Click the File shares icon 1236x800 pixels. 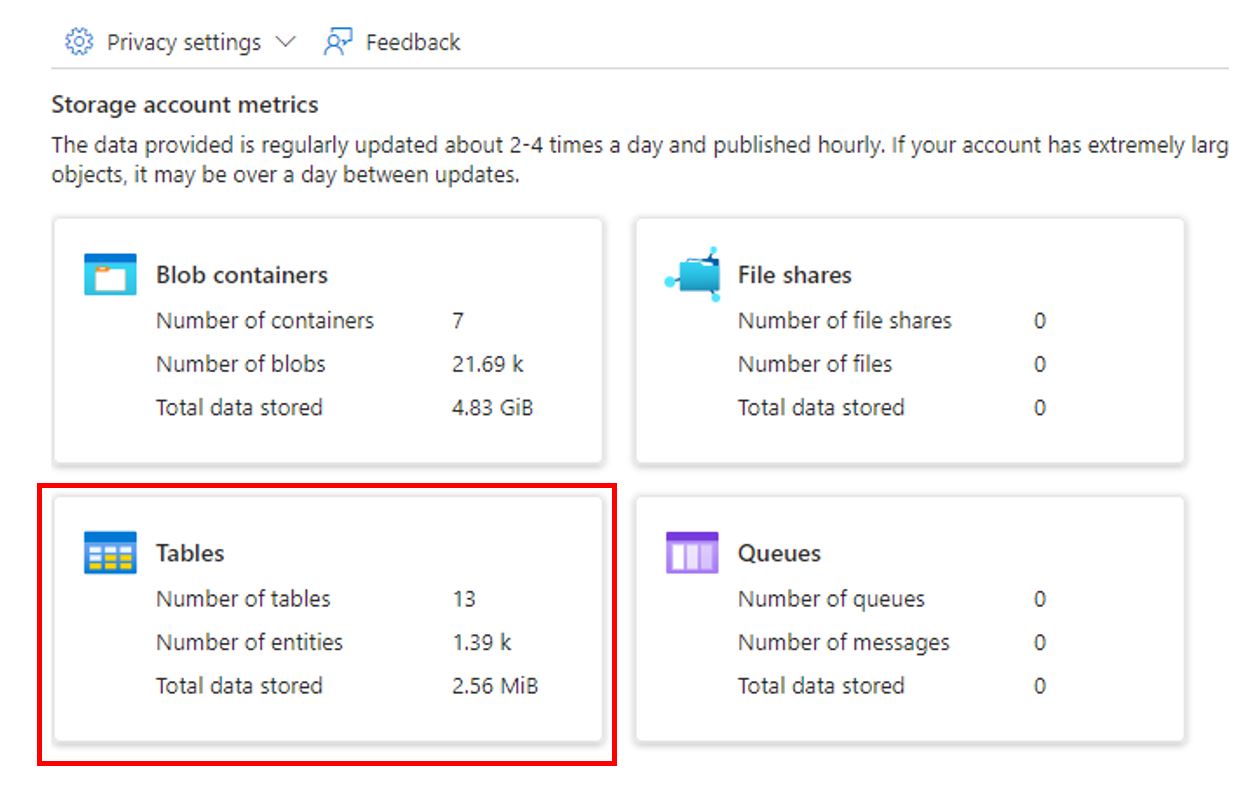[692, 274]
